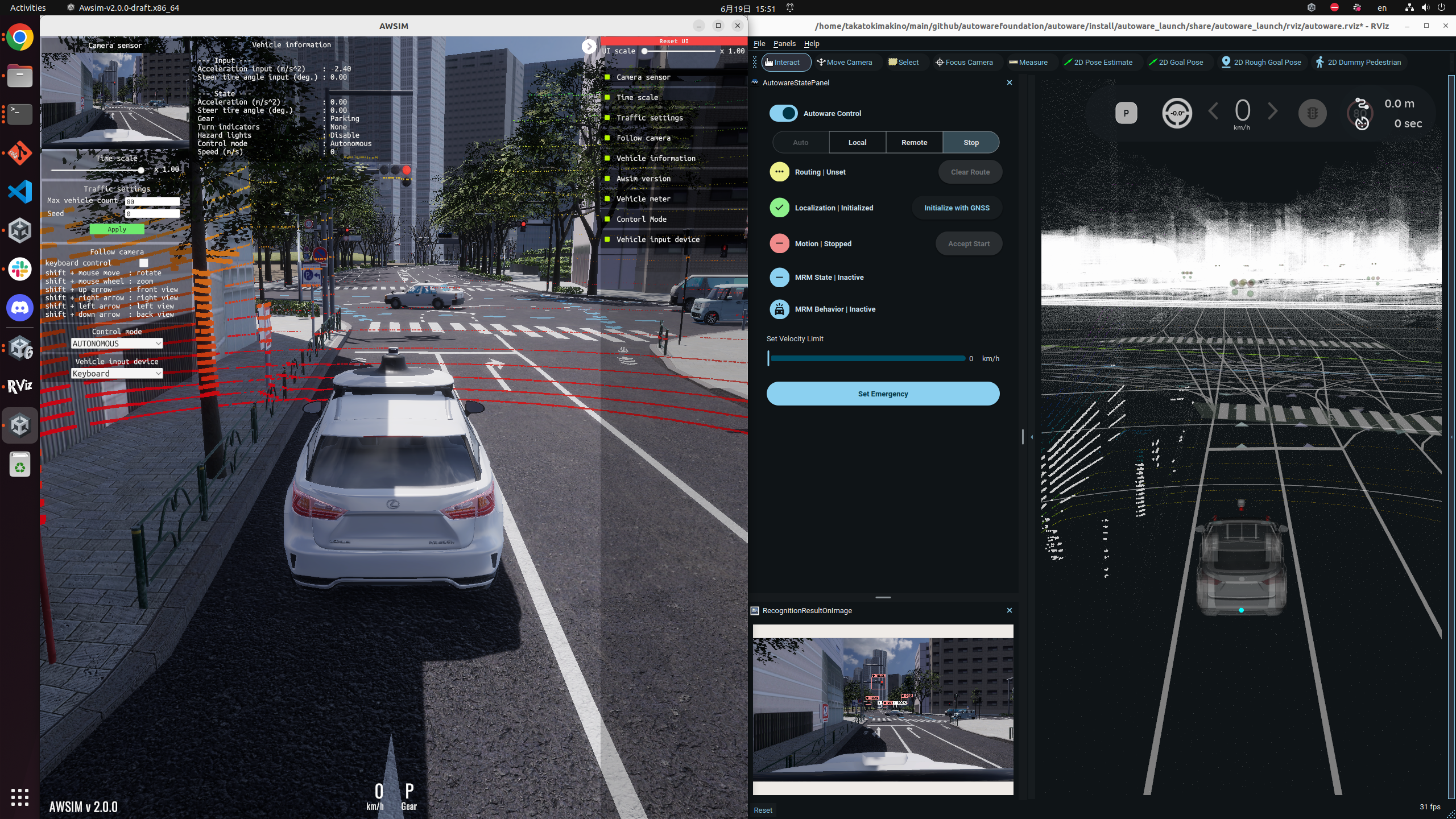This screenshot has height=819, width=1456.
Task: Click the Max vehicle count input field
Action: coord(152,201)
